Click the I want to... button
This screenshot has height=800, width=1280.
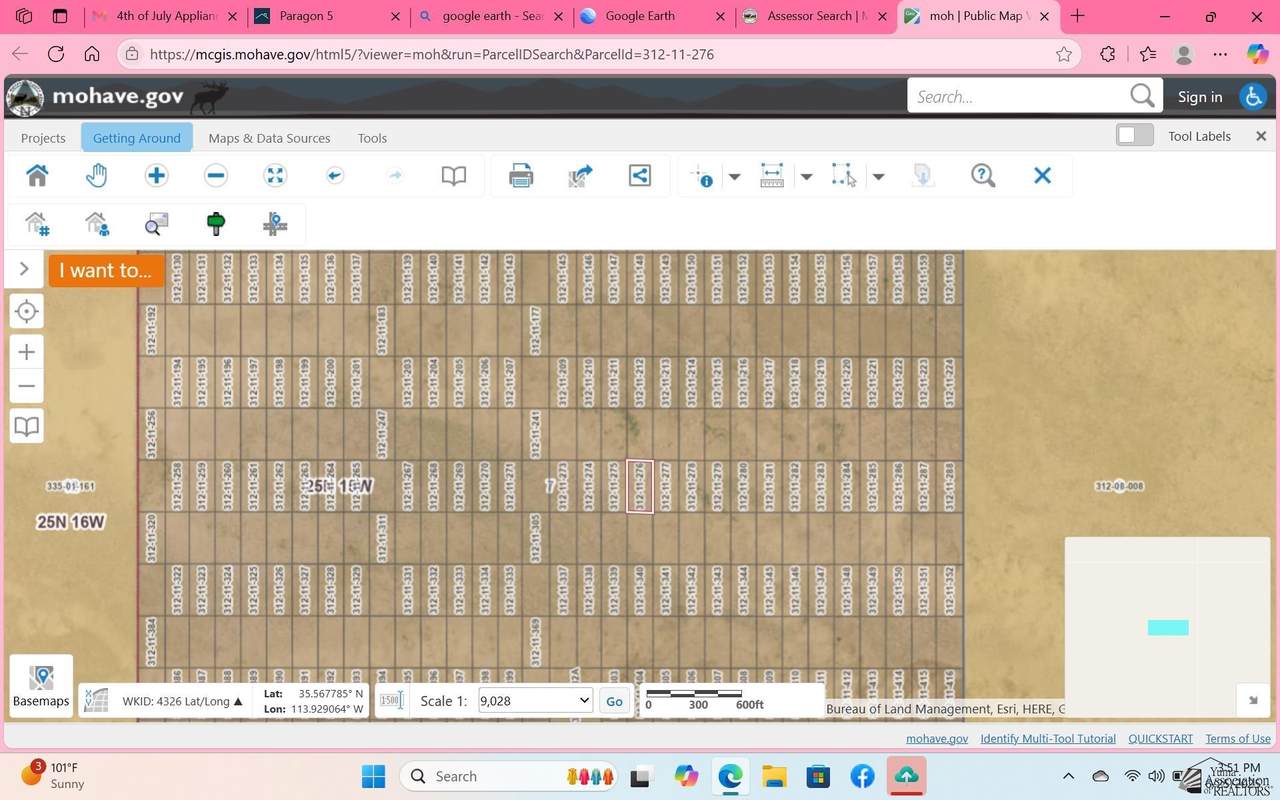[106, 270]
